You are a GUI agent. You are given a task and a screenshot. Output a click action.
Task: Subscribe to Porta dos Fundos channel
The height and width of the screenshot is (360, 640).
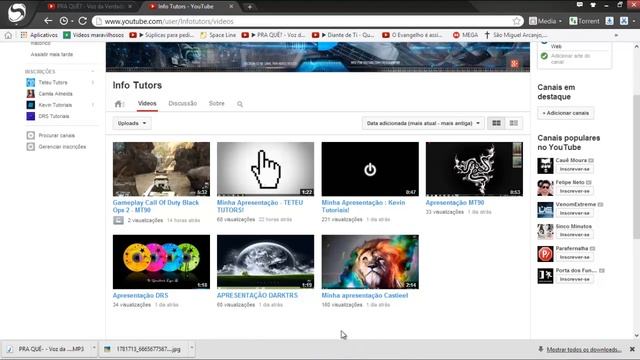574,279
